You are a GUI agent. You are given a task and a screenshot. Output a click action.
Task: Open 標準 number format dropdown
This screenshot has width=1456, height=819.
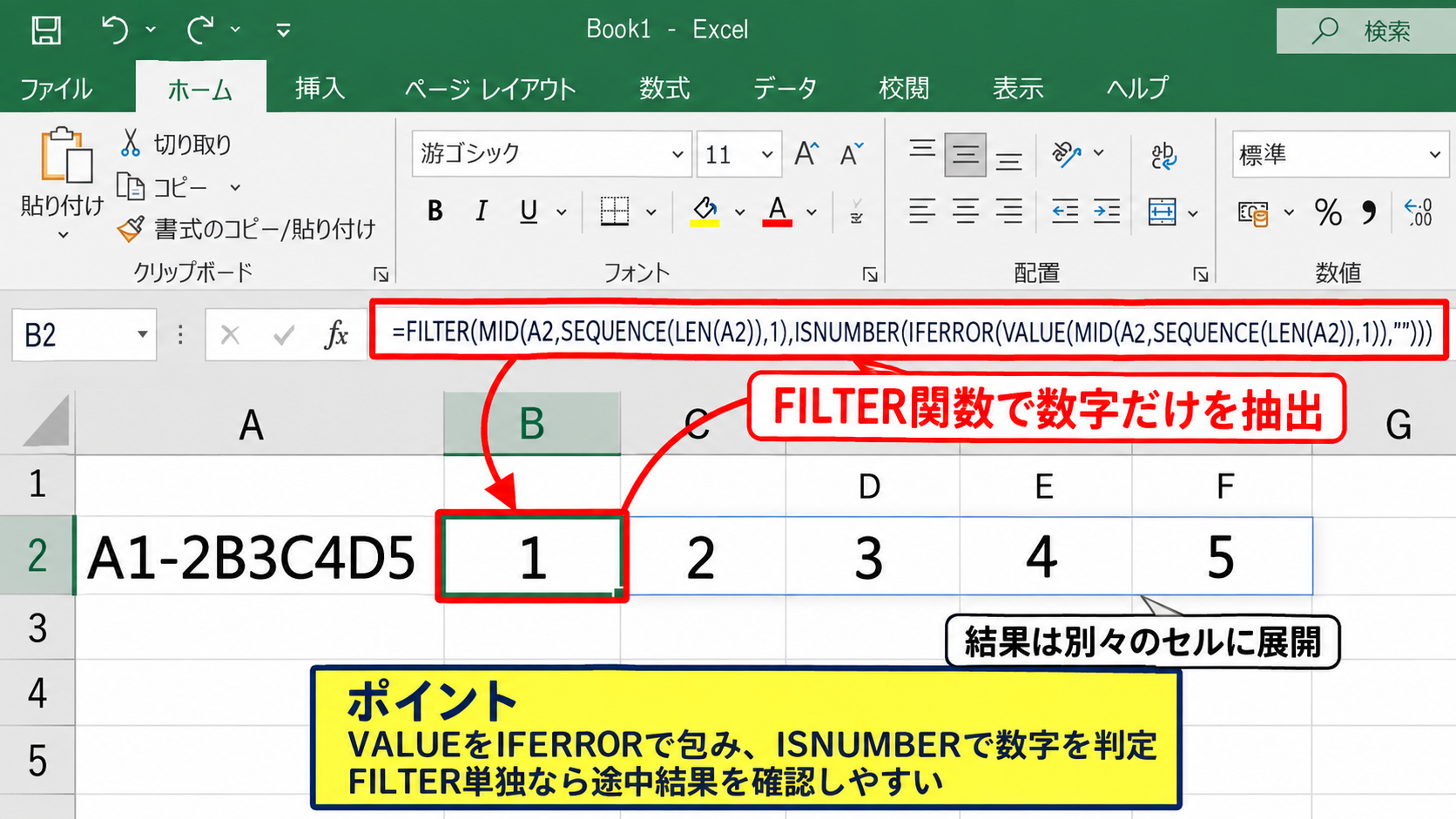[x=1434, y=155]
